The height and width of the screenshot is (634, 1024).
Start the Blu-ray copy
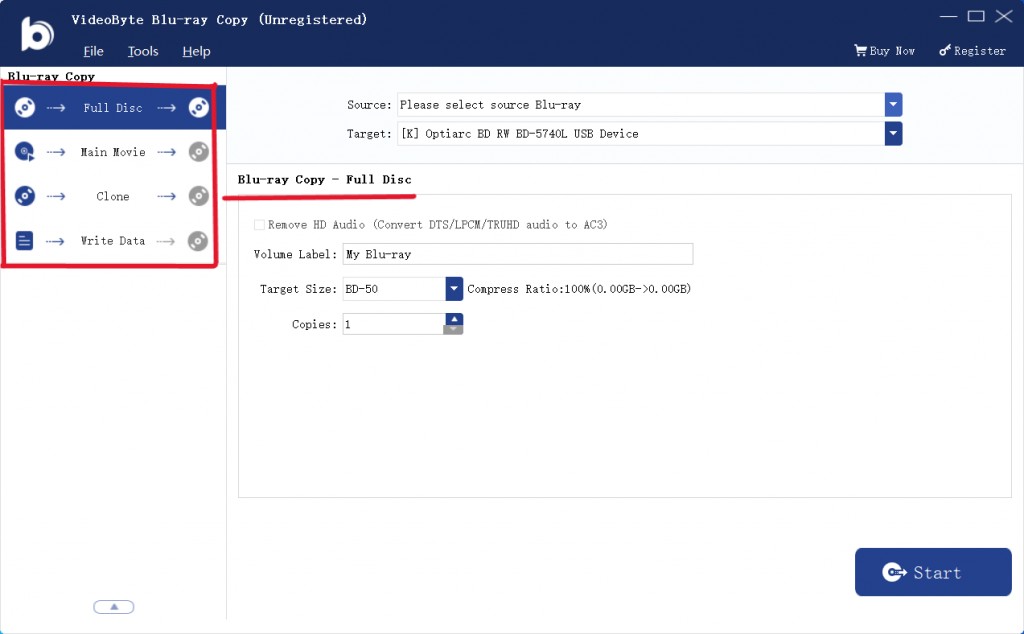tap(933, 572)
